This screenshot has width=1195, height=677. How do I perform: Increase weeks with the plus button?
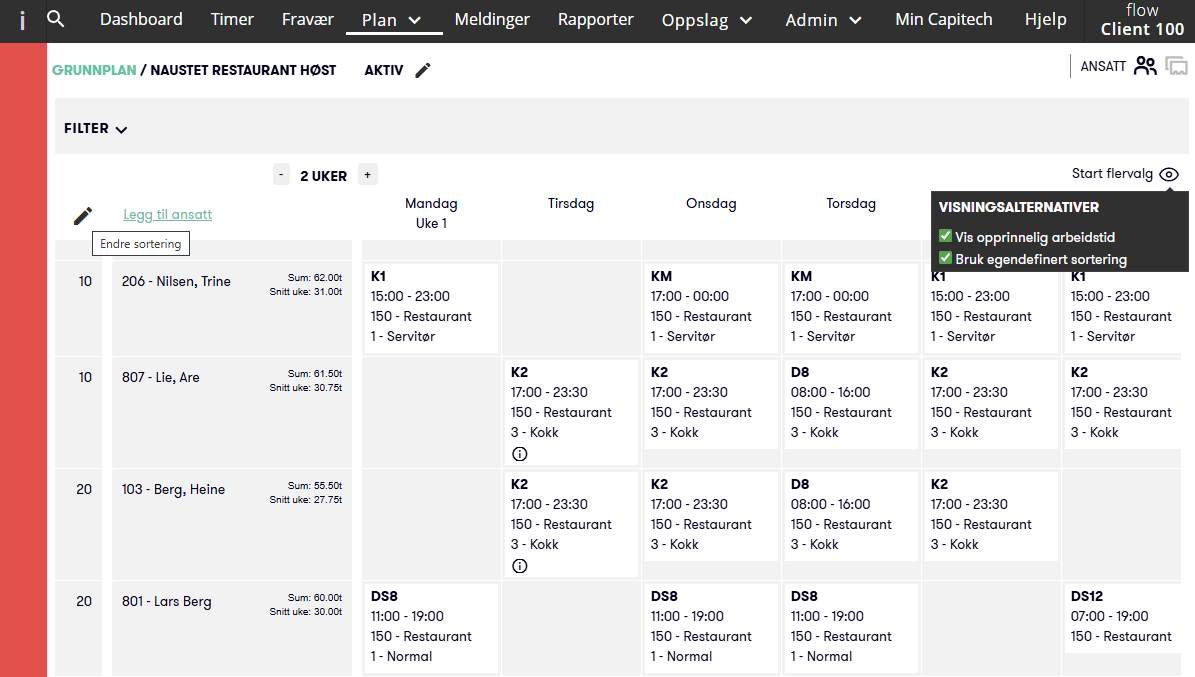(x=367, y=175)
